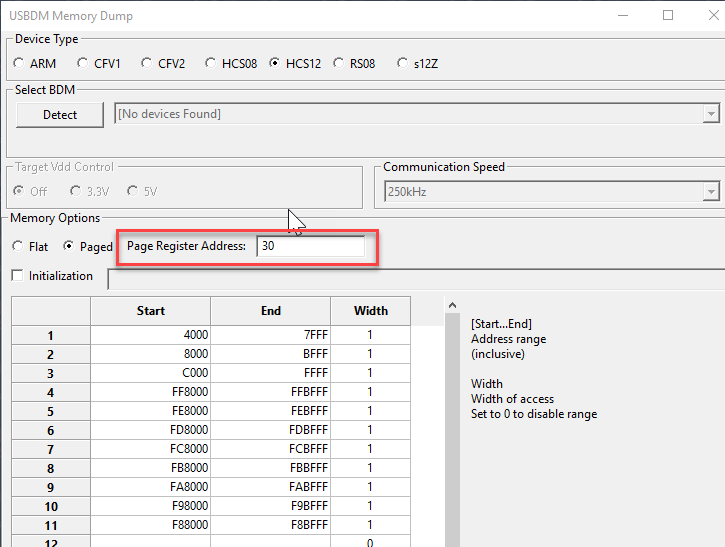This screenshot has width=725, height=547.
Task: Select row header 9
Action: pyautogui.click(x=51, y=487)
